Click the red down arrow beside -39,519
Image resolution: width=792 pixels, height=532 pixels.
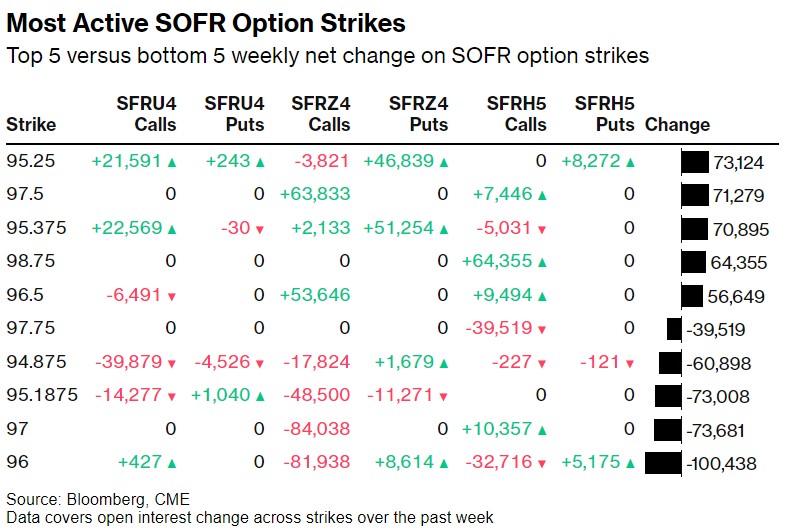coord(542,330)
